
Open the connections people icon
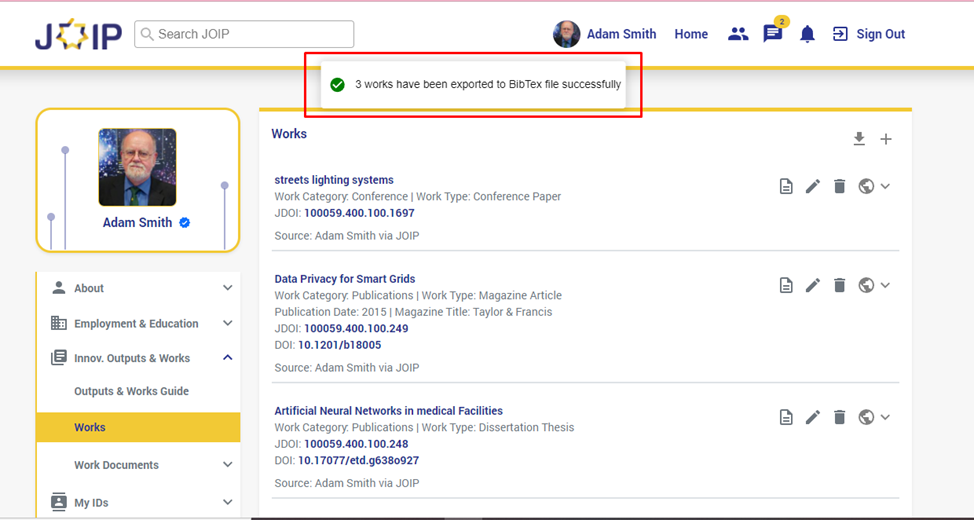[738, 34]
